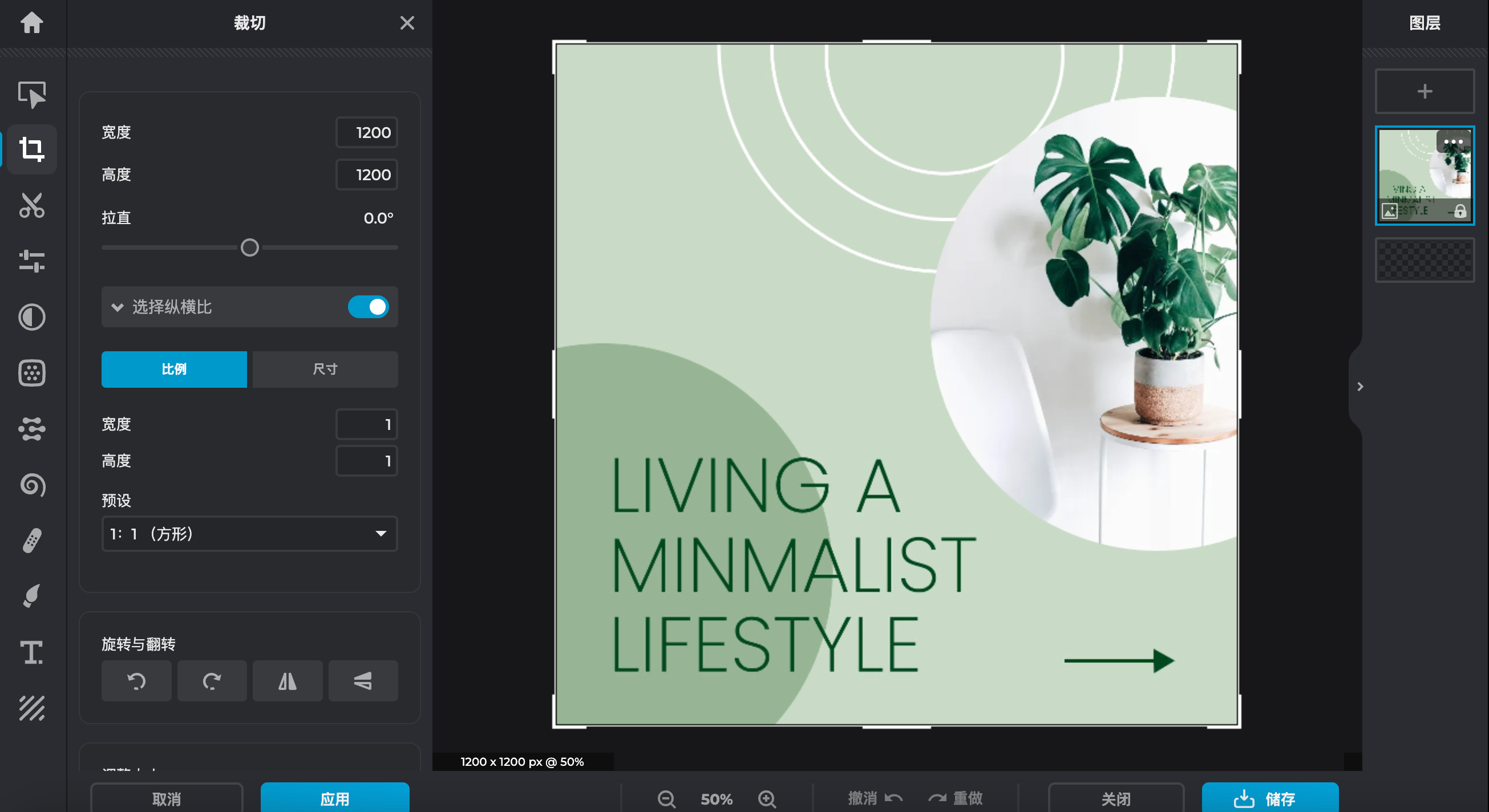
Task: Open the Cutout scissors tool
Action: 32,205
